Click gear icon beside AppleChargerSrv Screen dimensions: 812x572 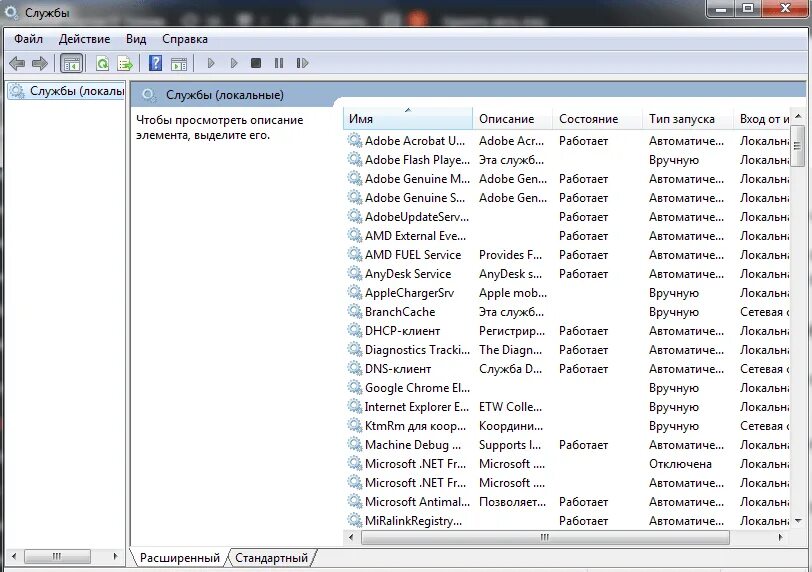(355, 292)
